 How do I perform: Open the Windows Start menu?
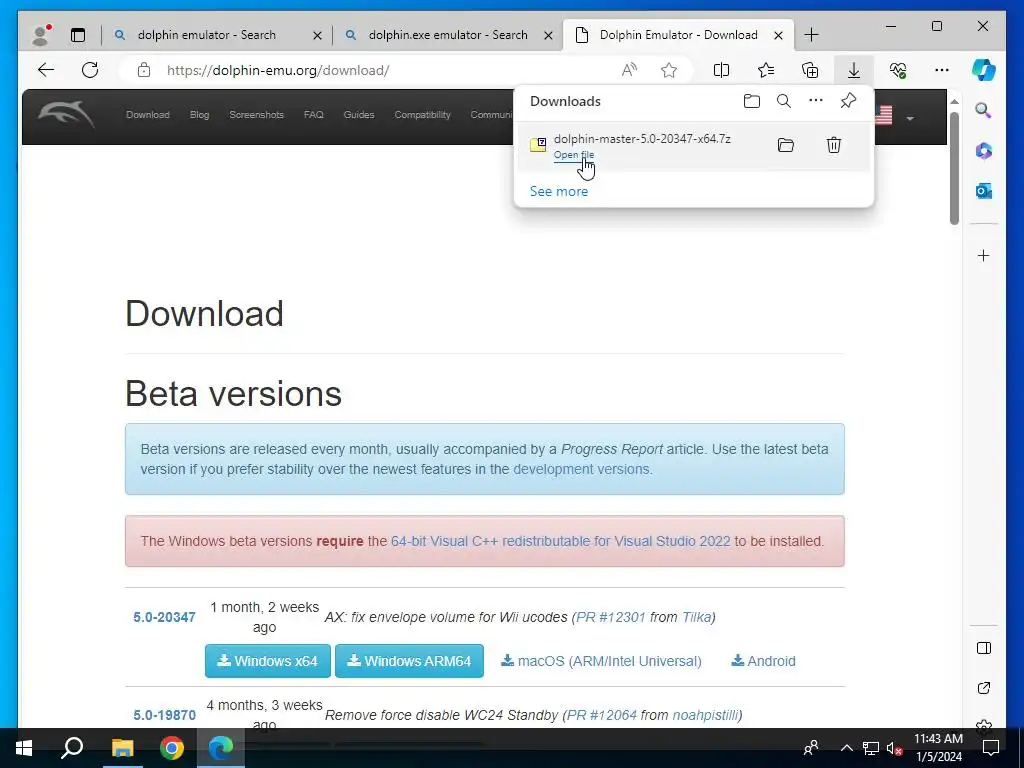(24, 748)
